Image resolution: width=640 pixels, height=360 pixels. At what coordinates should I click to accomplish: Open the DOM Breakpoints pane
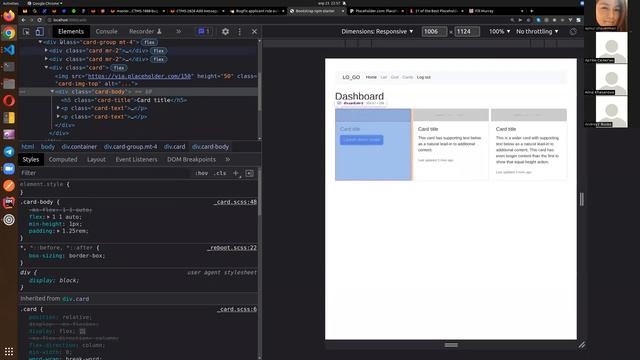pos(191,160)
